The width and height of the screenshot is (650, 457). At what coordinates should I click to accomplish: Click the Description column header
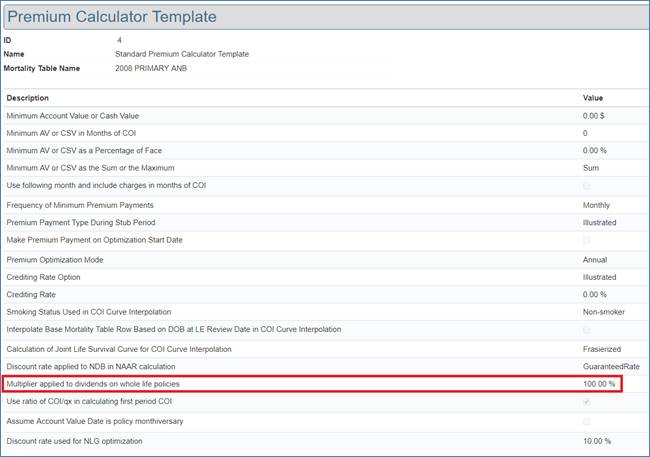point(28,98)
